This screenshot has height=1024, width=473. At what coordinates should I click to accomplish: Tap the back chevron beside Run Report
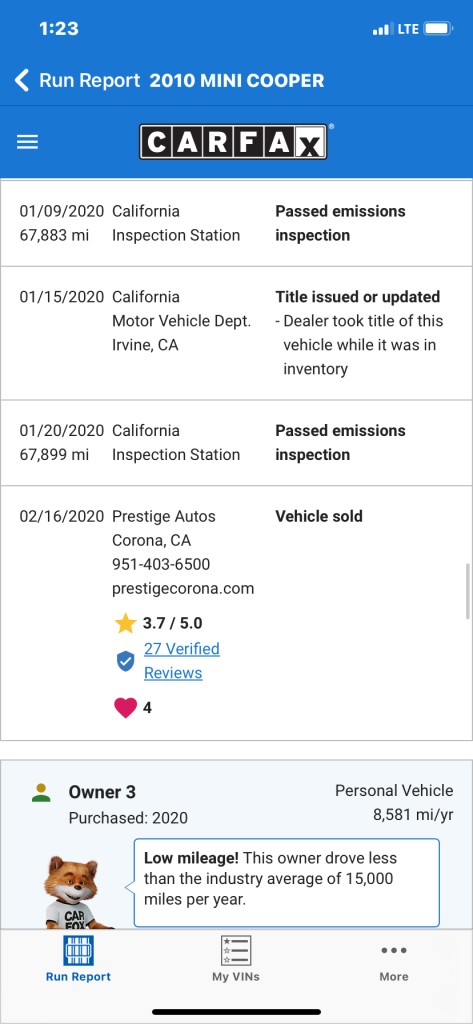(22, 80)
